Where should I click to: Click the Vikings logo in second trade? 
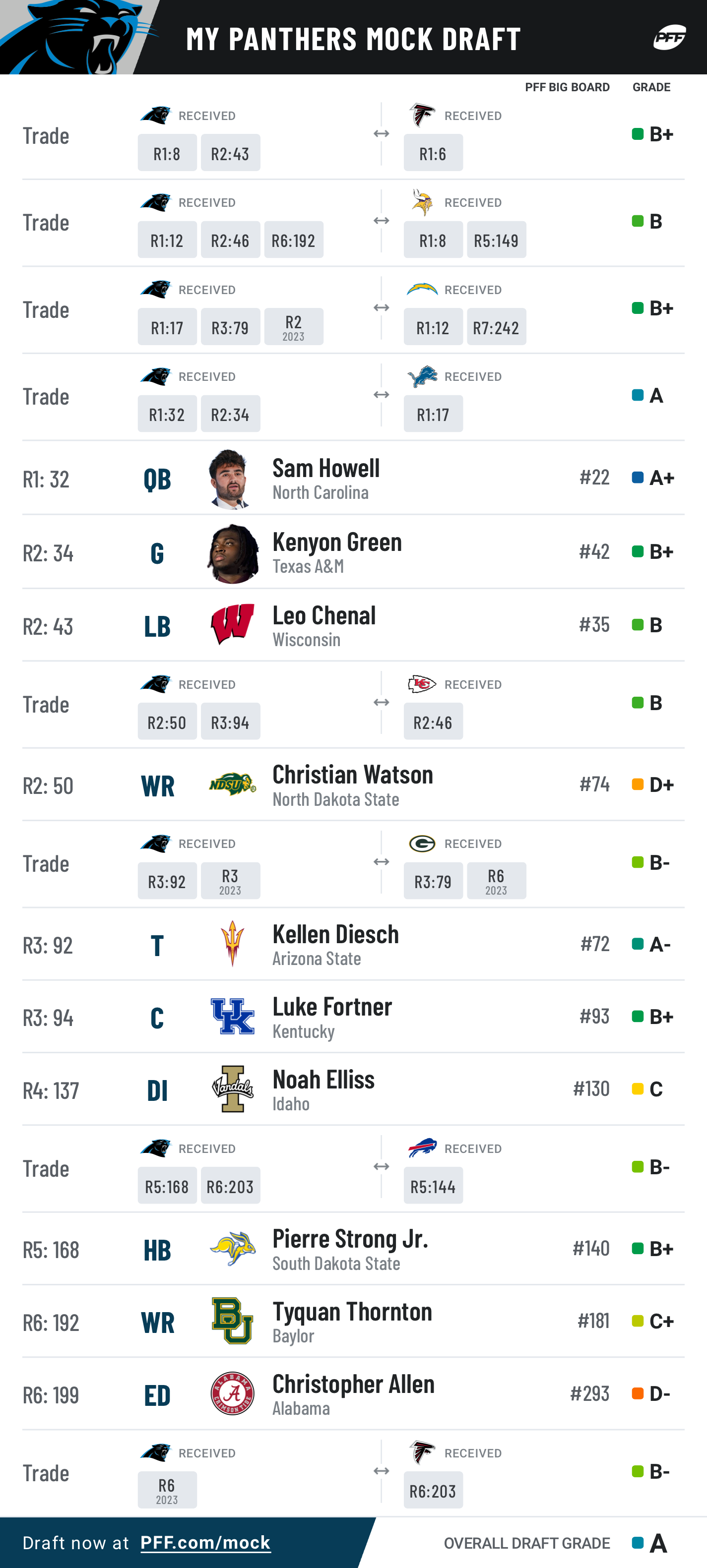tap(422, 202)
